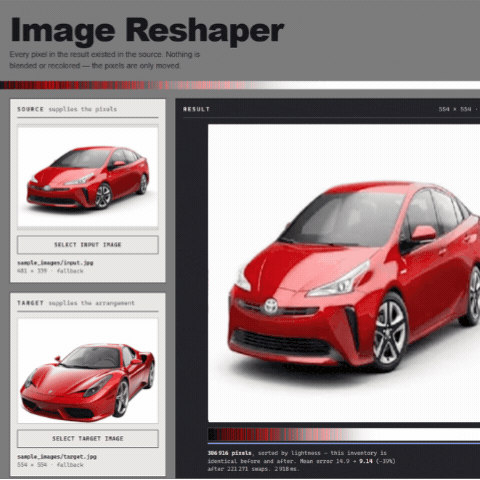Click the pixel lightness strip below the result
Viewport: 480px width, 480px height.
point(344,434)
